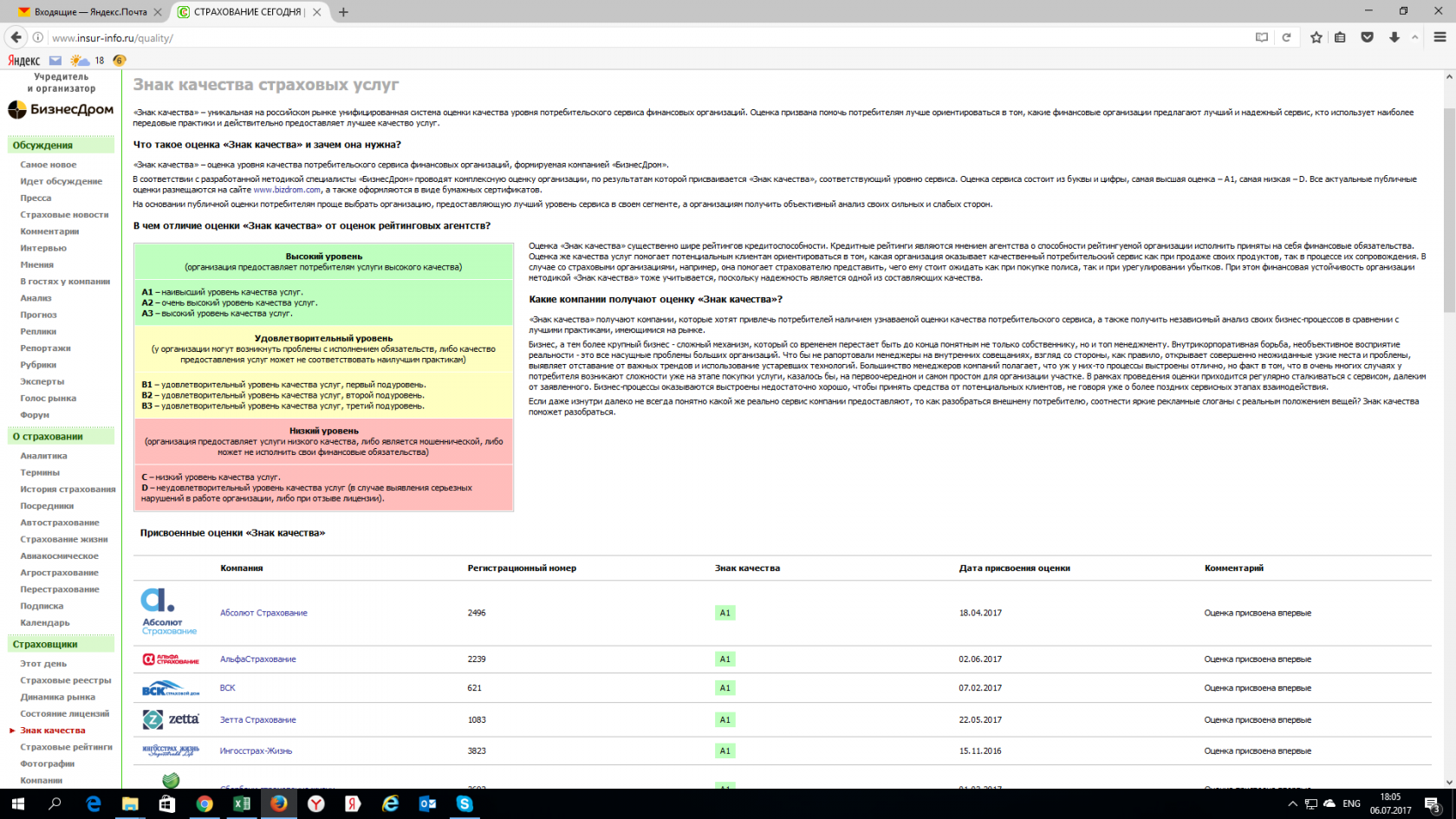The image size is (1456, 819).
Task: Open 'Автострахование' in sidebar
Action: [x=60, y=523]
